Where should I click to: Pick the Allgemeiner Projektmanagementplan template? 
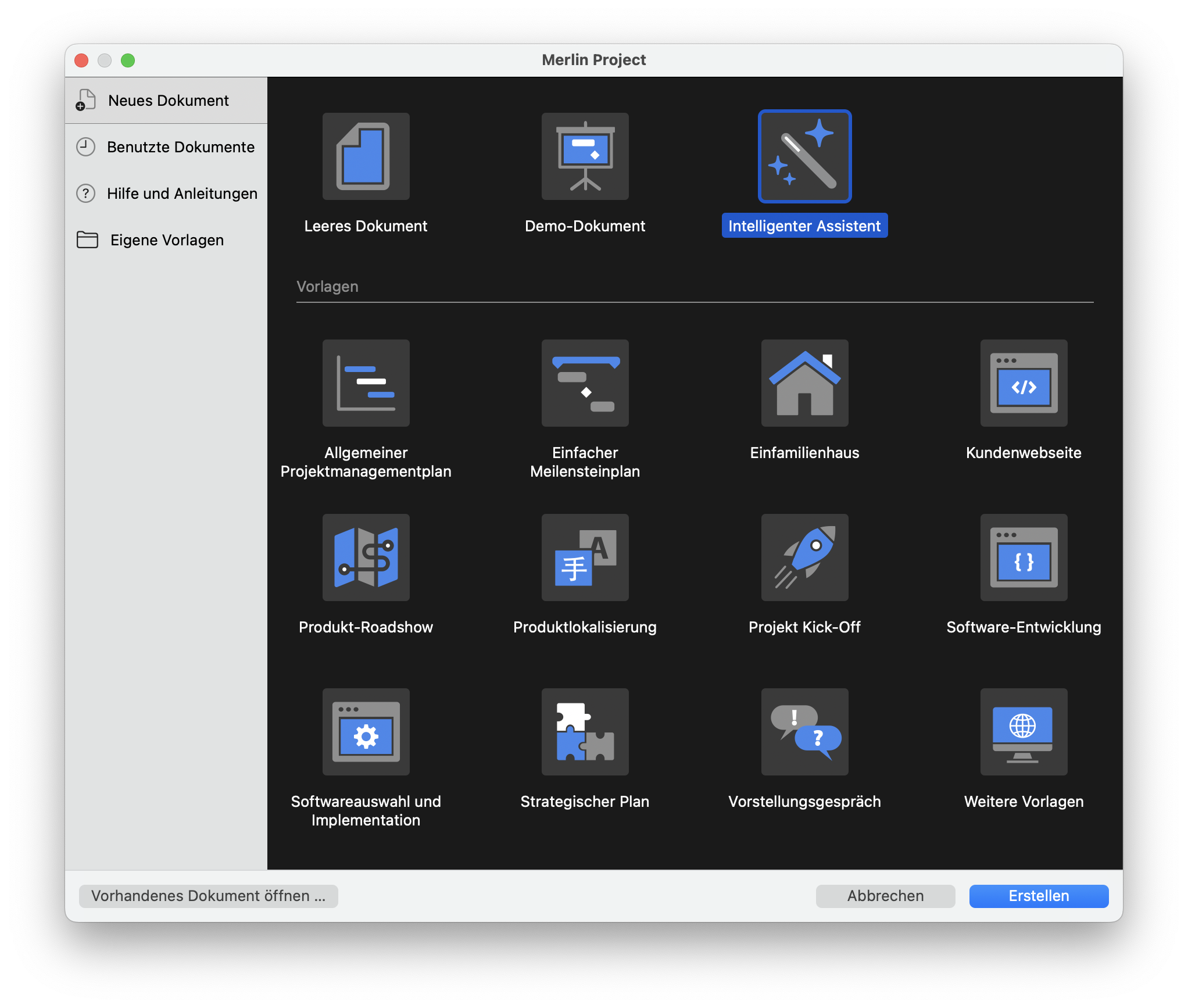366,383
